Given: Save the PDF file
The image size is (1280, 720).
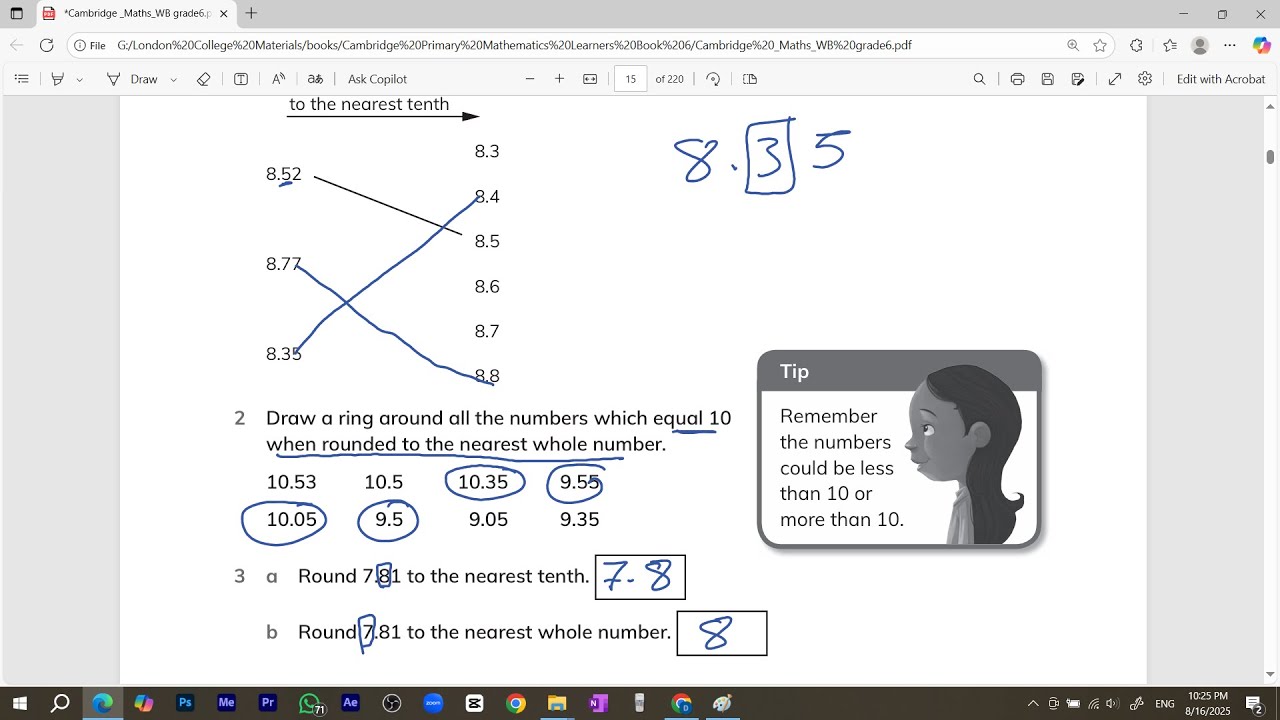Looking at the screenshot, I should [x=1047, y=79].
